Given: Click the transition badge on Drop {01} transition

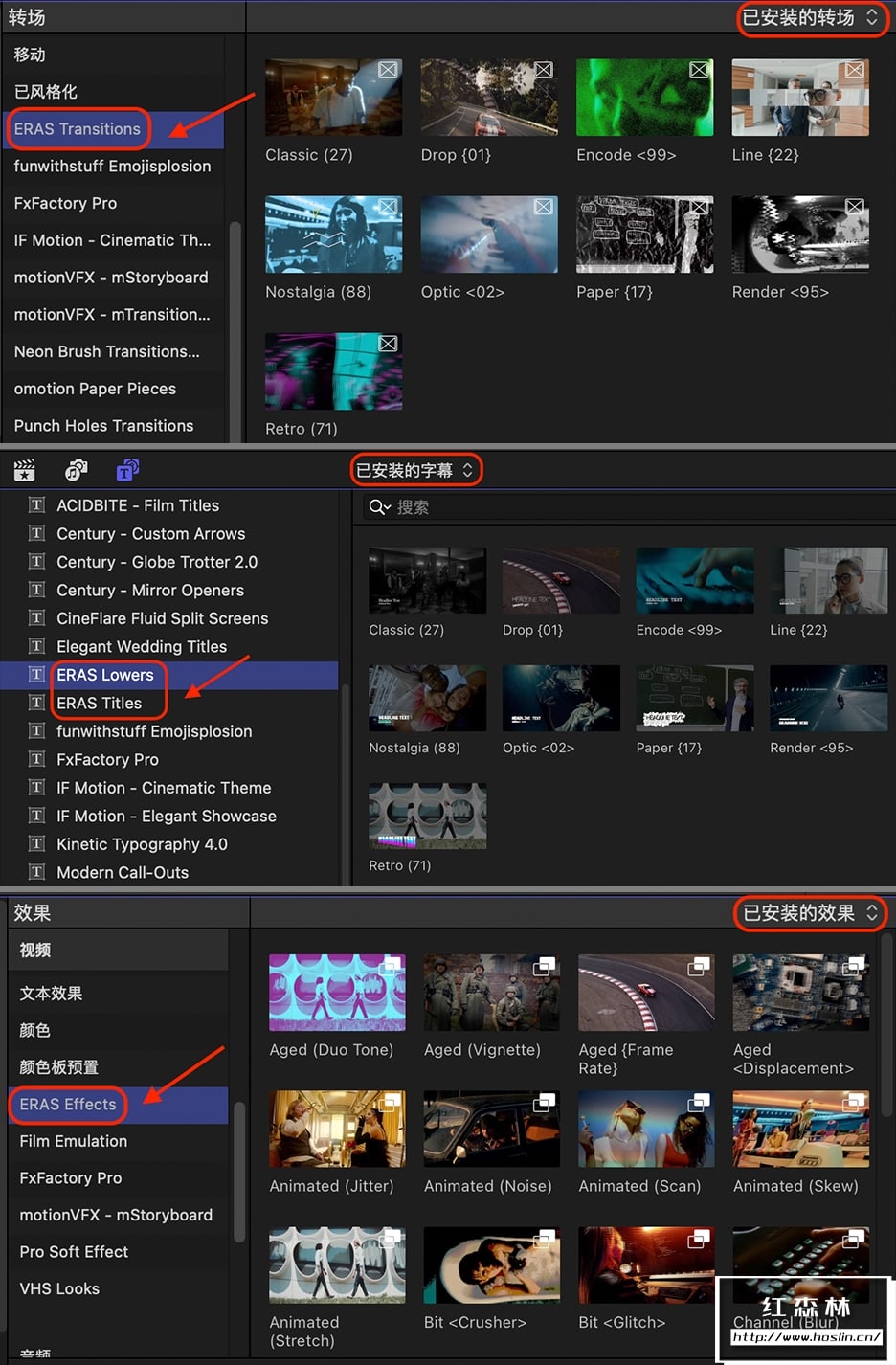Looking at the screenshot, I should click(x=544, y=70).
